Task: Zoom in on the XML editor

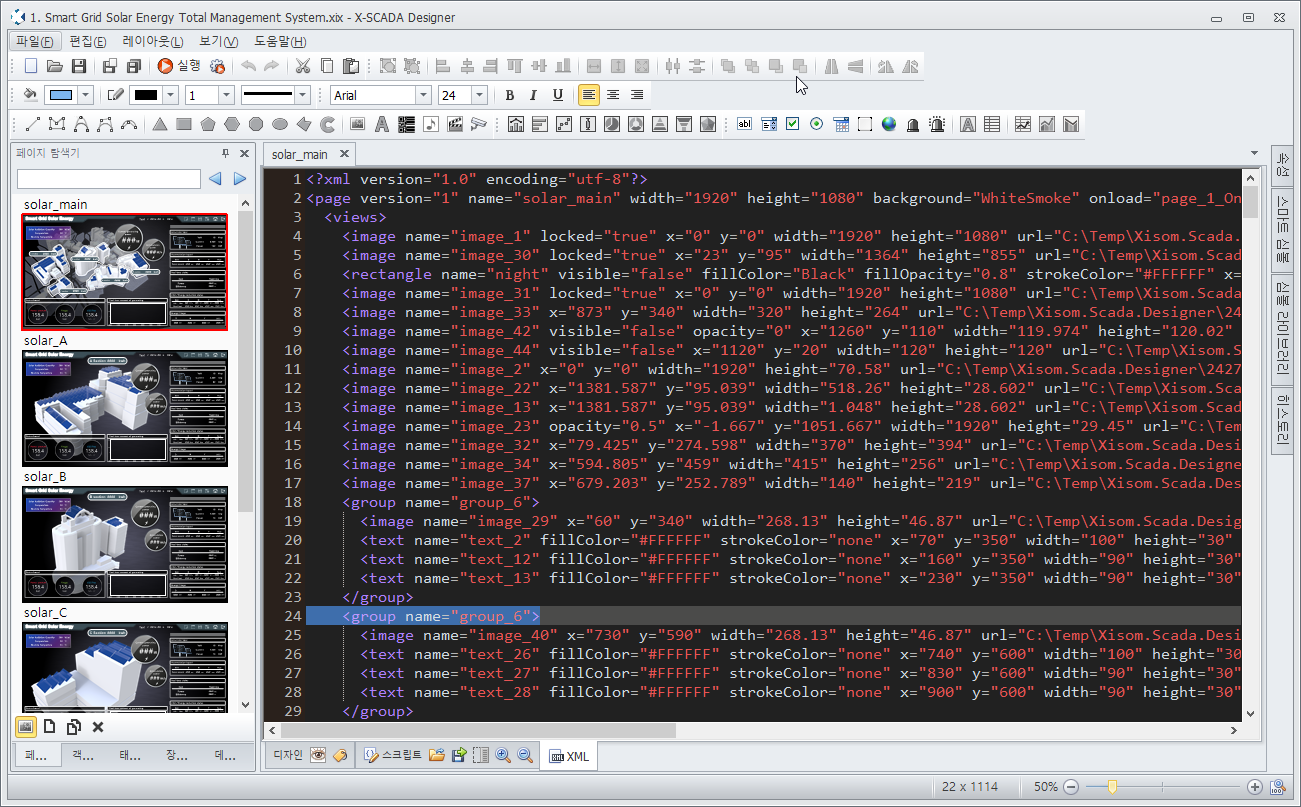Action: [503, 756]
